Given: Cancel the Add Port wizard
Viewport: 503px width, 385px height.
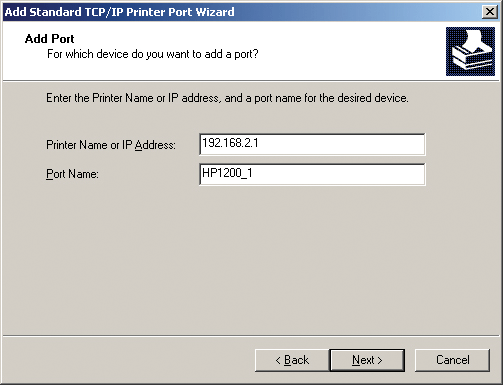Looking at the screenshot, I should point(452,360).
